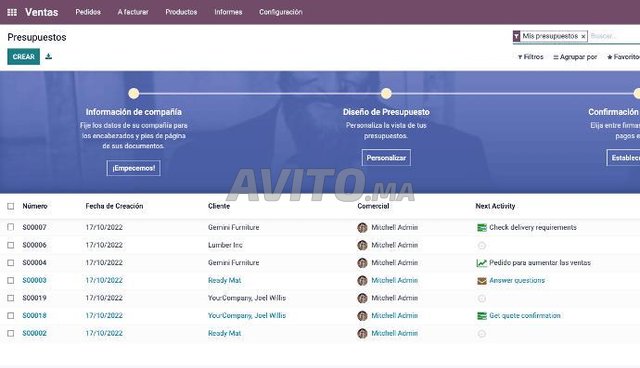Viewport: 640px width, 368px height.
Task: Click the CREAR button
Action: (24, 57)
